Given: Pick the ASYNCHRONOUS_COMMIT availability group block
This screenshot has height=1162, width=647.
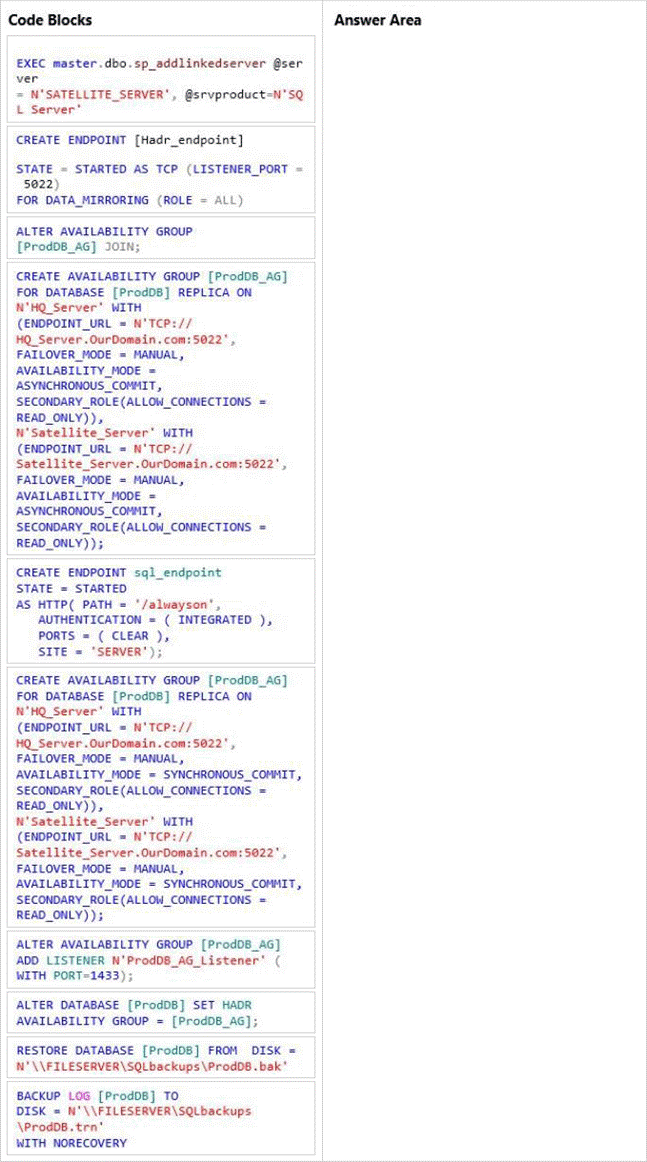Looking at the screenshot, I should coord(161,409).
